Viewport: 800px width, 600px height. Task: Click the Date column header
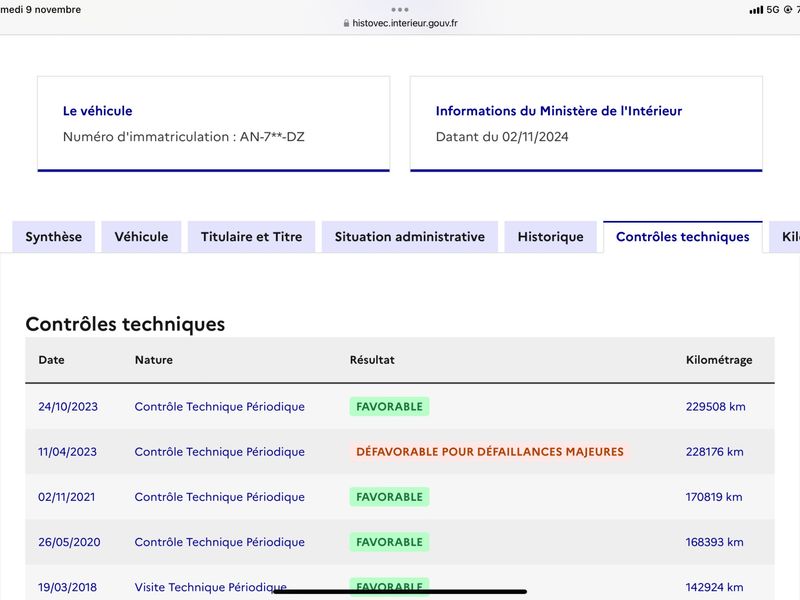[52, 360]
